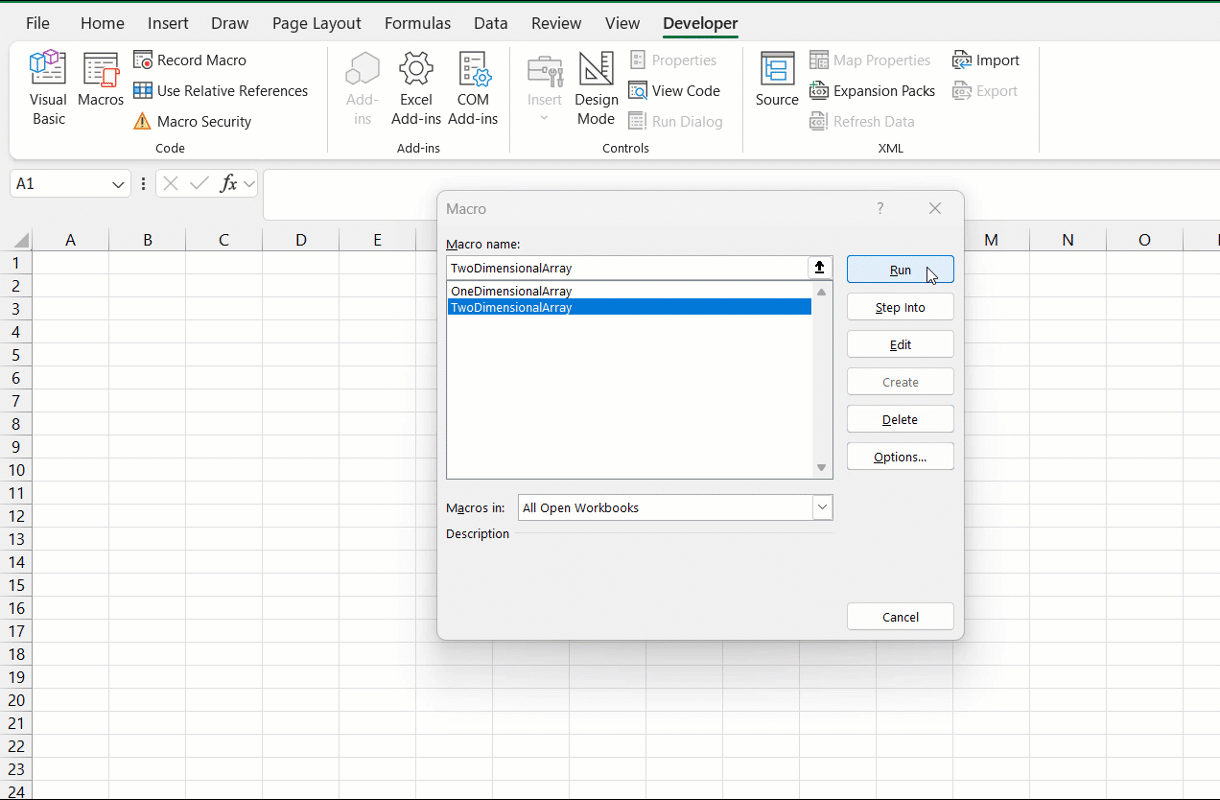The image size is (1220, 800).
Task: Switch to the Home tab
Action: click(102, 23)
